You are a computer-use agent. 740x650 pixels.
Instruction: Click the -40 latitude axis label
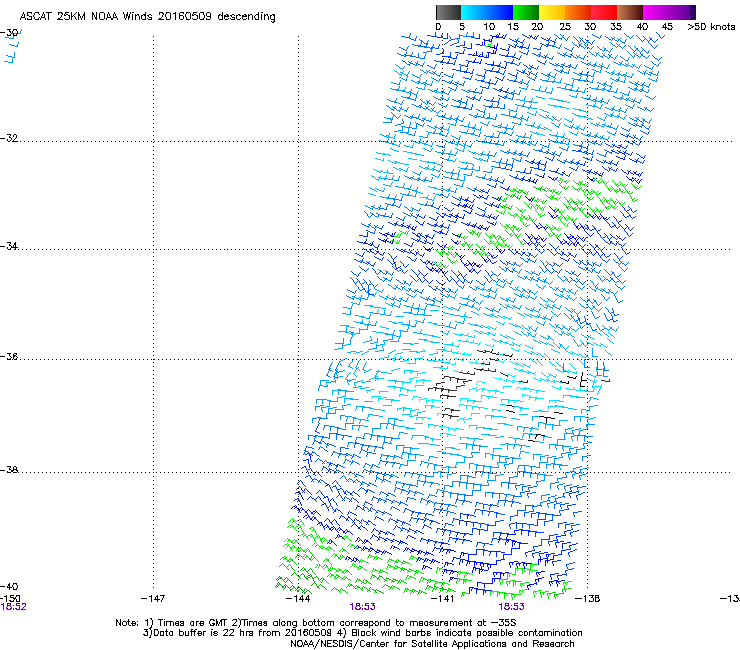9,586
